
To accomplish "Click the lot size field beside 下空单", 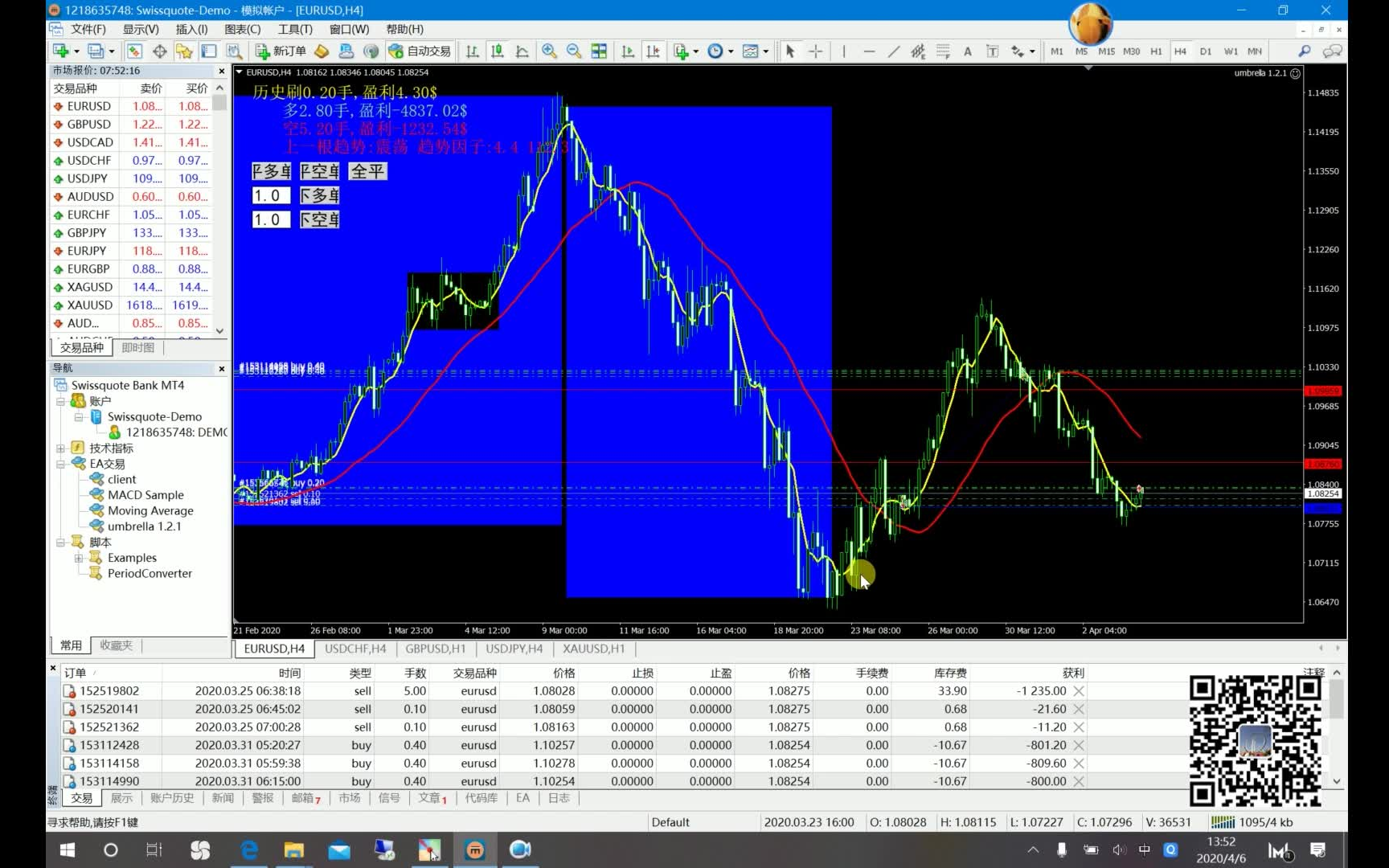I will 272,219.
